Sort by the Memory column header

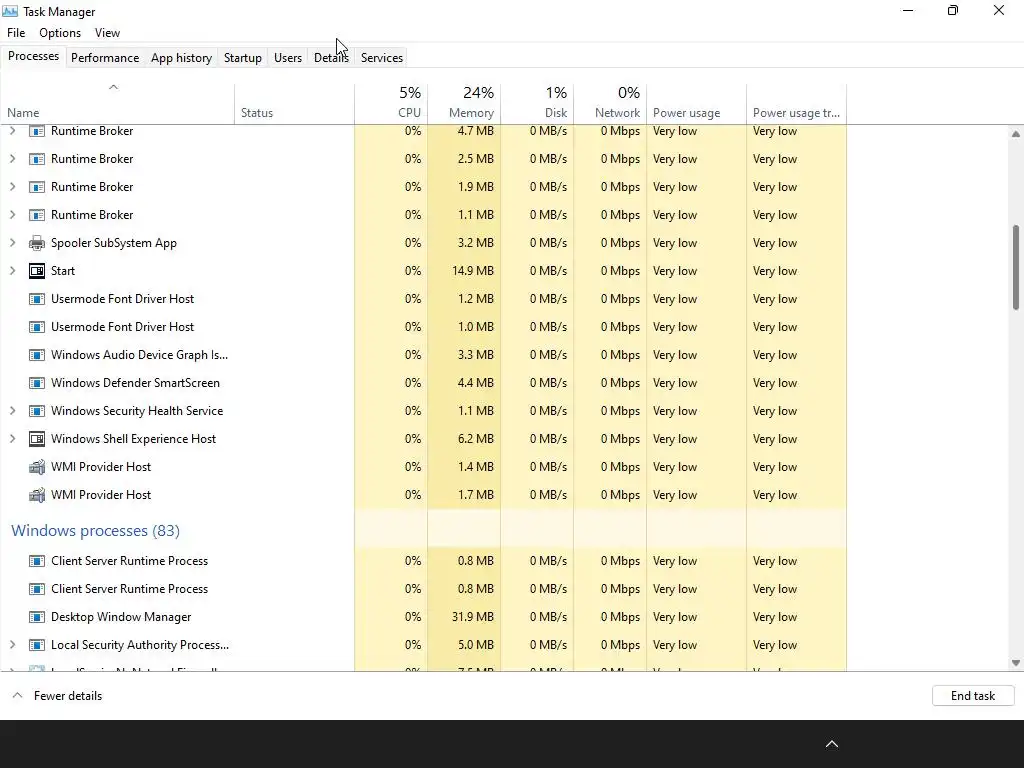pos(464,103)
